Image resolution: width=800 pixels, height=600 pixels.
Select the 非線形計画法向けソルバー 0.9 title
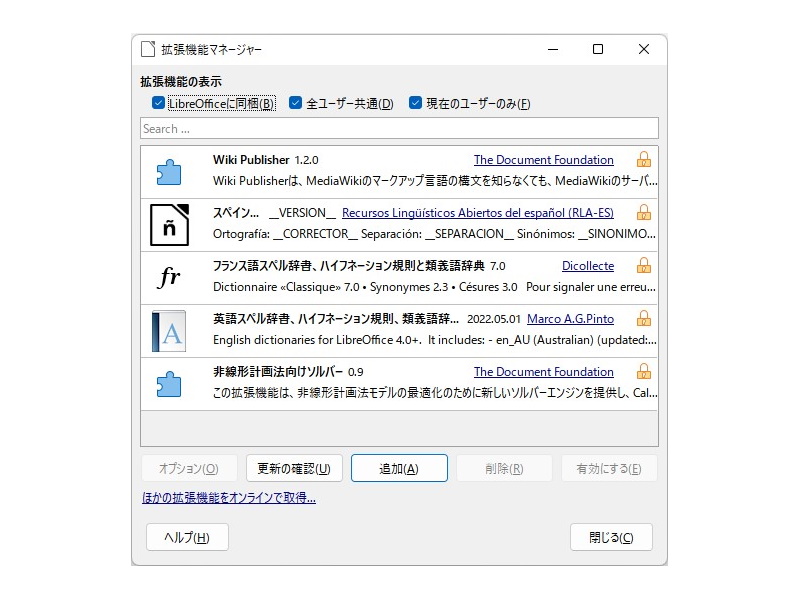click(288, 372)
